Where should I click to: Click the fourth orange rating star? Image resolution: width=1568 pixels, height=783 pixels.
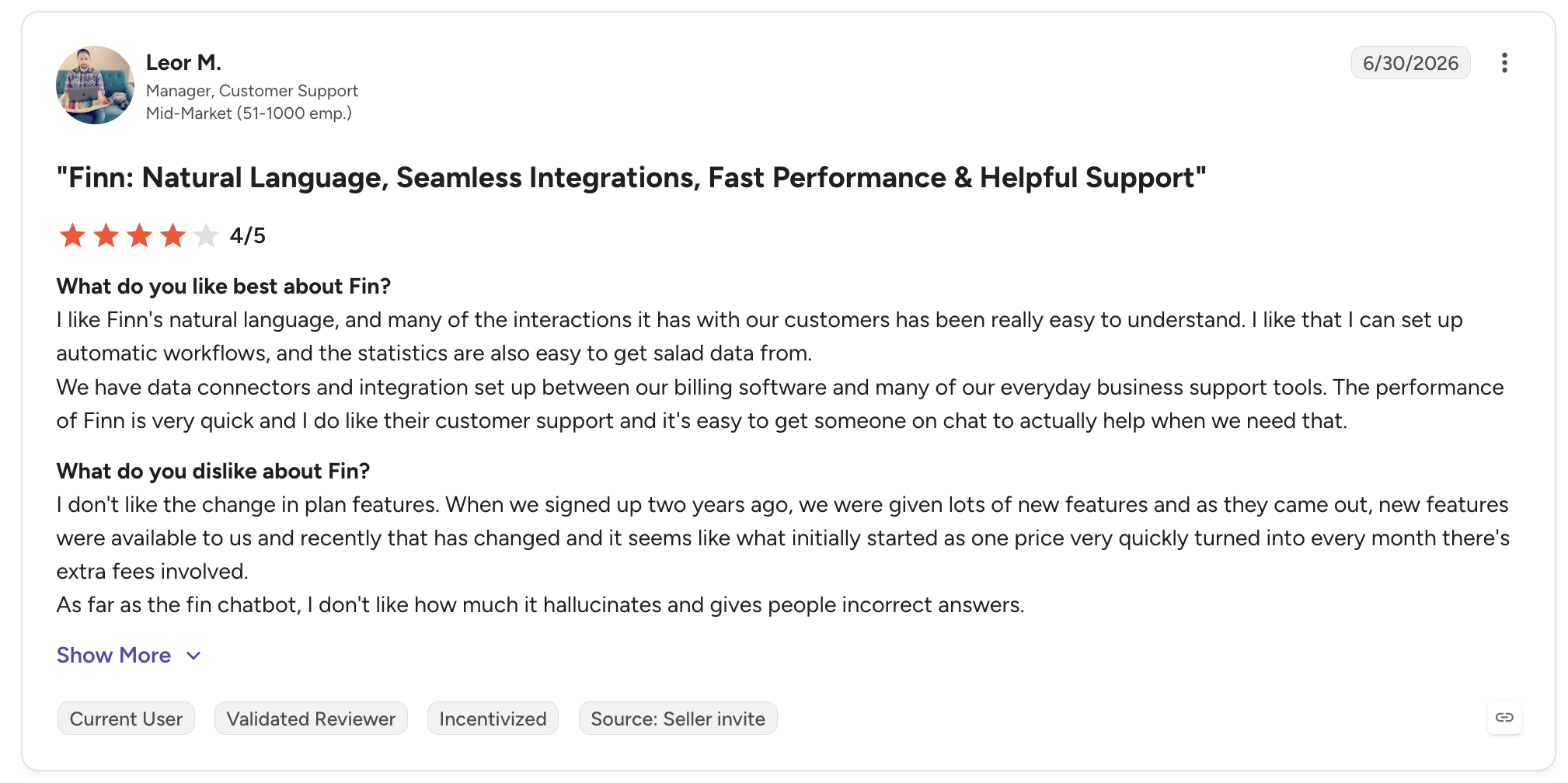point(172,235)
